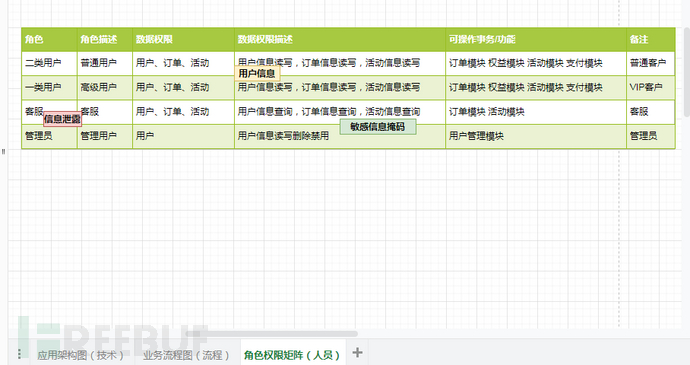Select the 用户信息查询，订单信息查询 description cell
Screen dimensions: 690x365
tap(340, 112)
